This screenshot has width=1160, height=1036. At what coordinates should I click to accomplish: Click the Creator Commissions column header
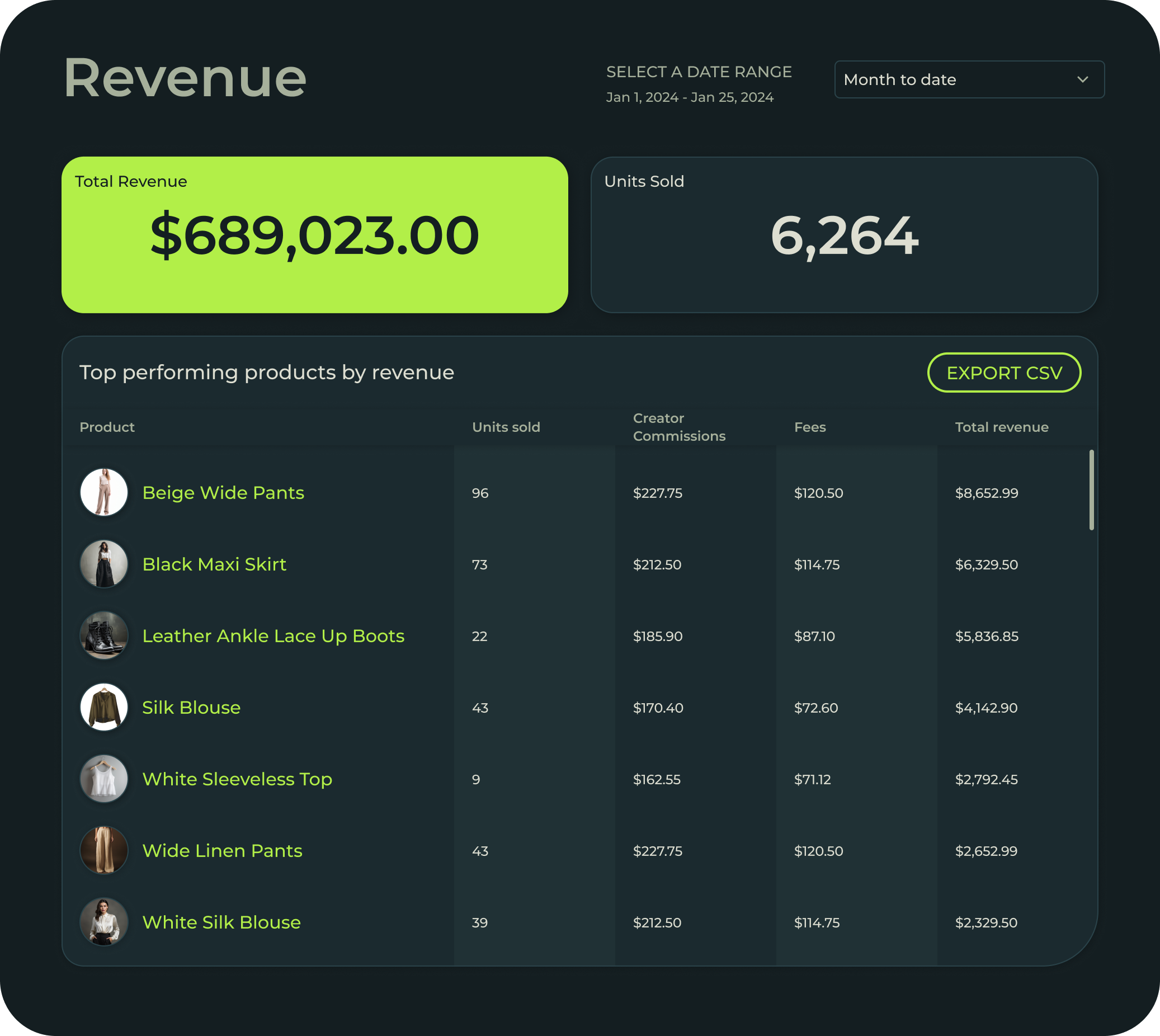(678, 427)
